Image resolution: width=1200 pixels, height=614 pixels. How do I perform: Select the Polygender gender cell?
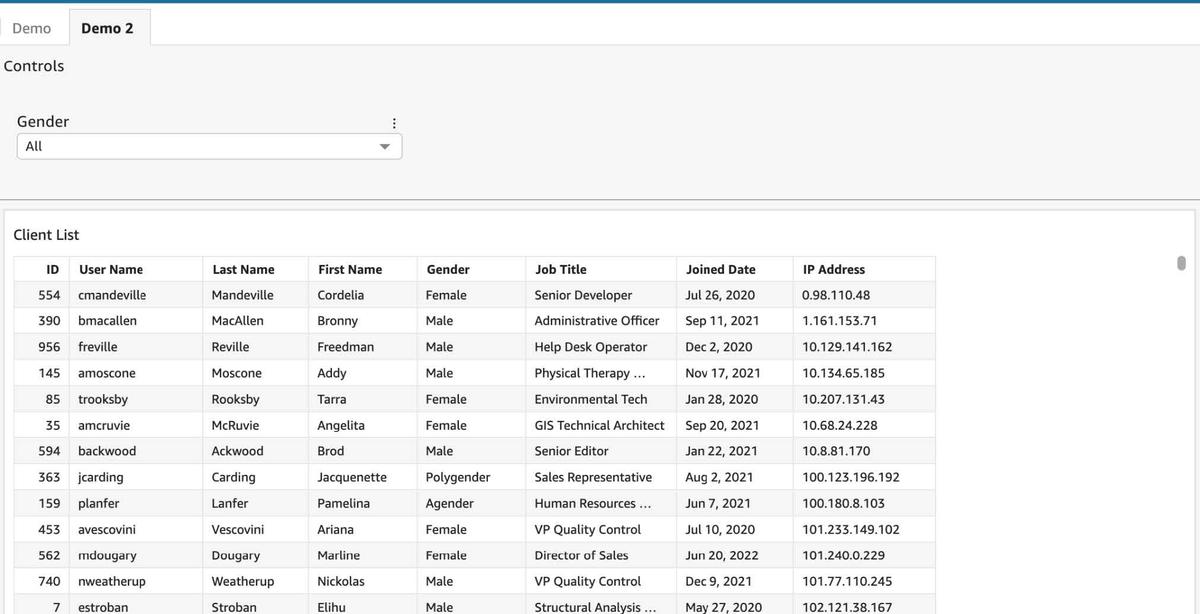point(458,477)
